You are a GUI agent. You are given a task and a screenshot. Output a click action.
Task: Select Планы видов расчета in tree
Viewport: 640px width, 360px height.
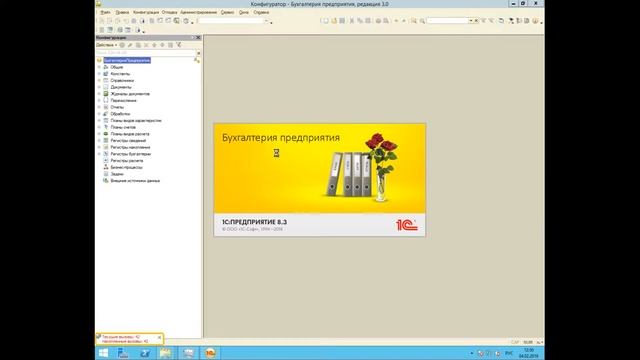130,134
